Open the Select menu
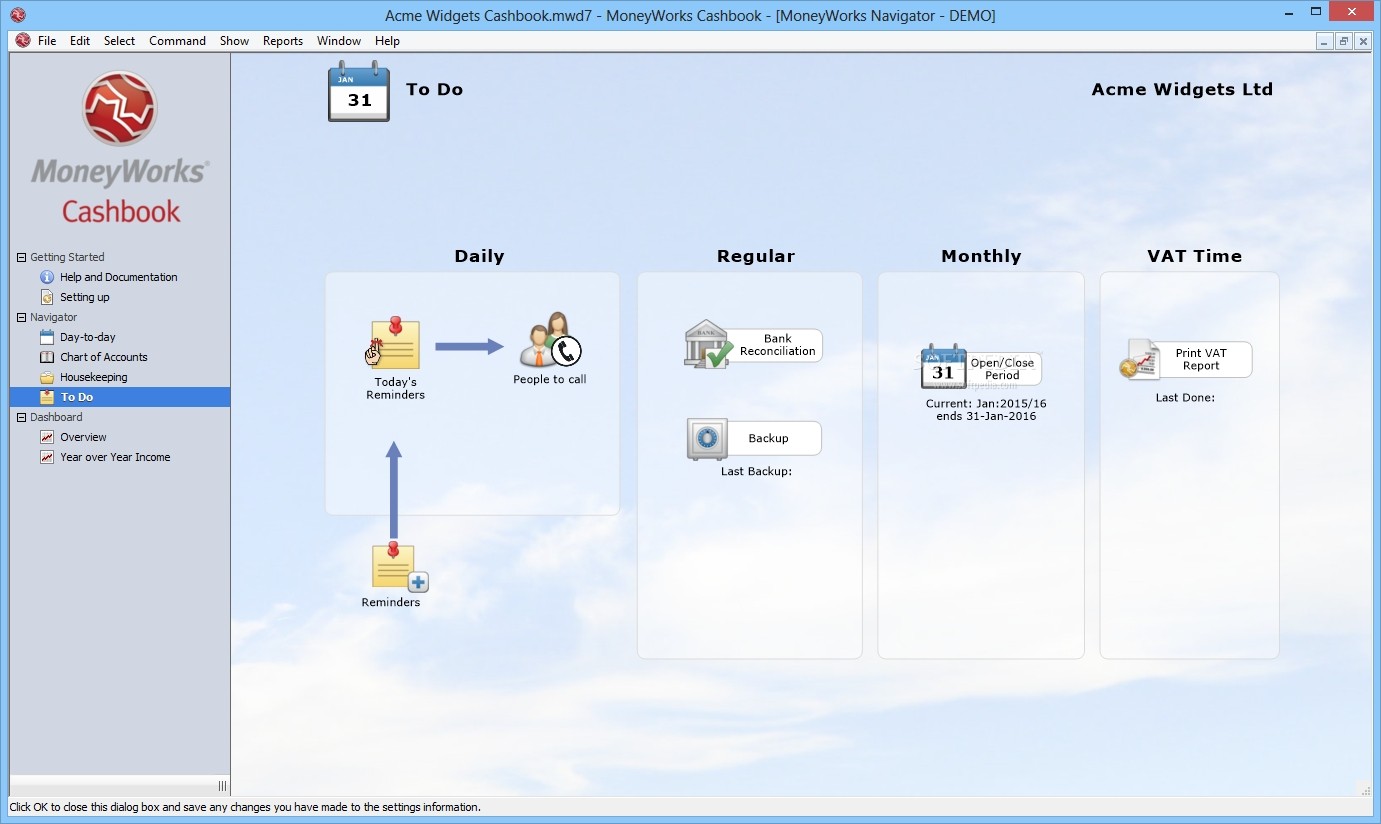The width and height of the screenshot is (1381, 824). coord(119,41)
